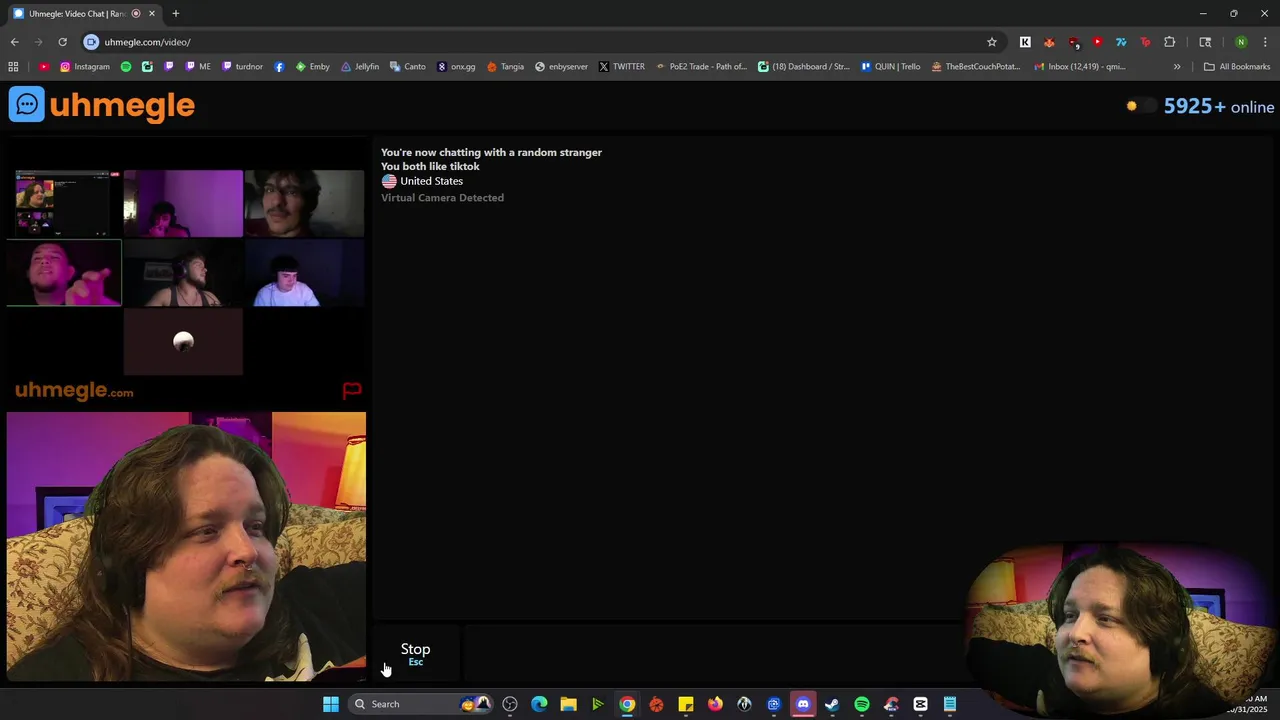
Task: Click the 'United States' country label
Action: (x=431, y=181)
